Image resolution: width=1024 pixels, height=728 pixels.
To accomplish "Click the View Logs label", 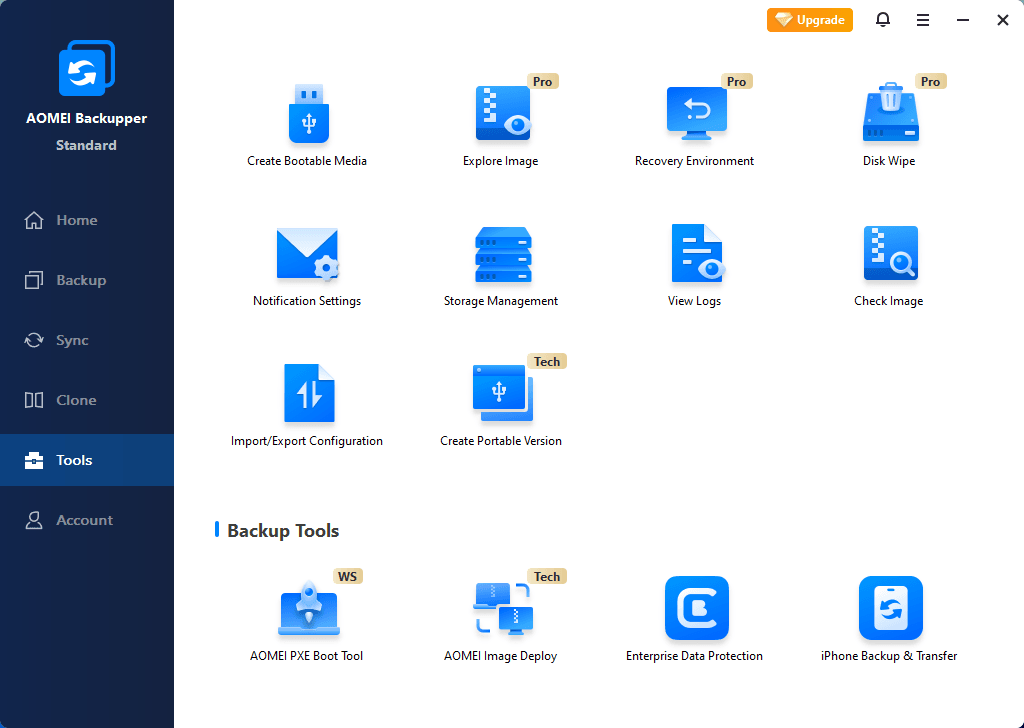I will click(x=694, y=301).
